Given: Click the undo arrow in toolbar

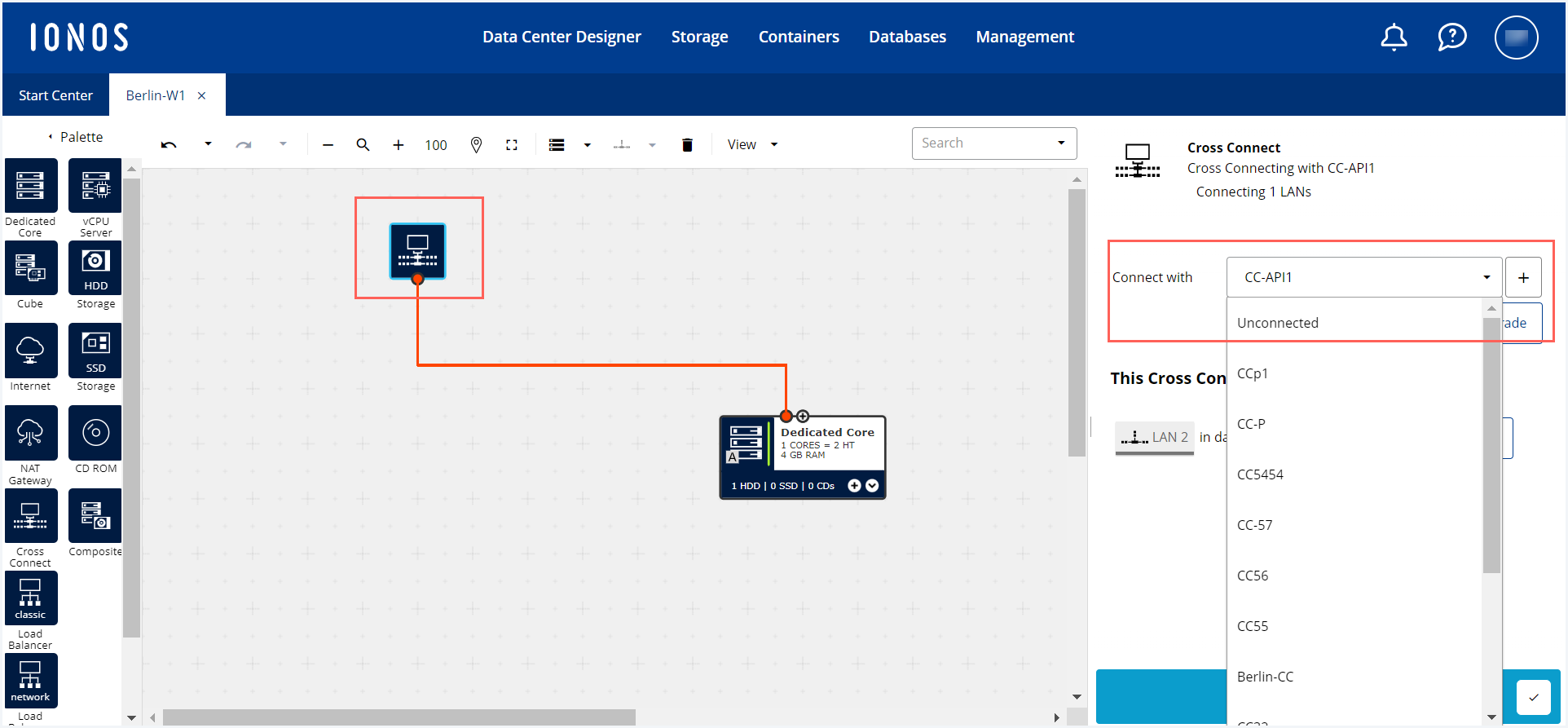Looking at the screenshot, I should tap(169, 145).
